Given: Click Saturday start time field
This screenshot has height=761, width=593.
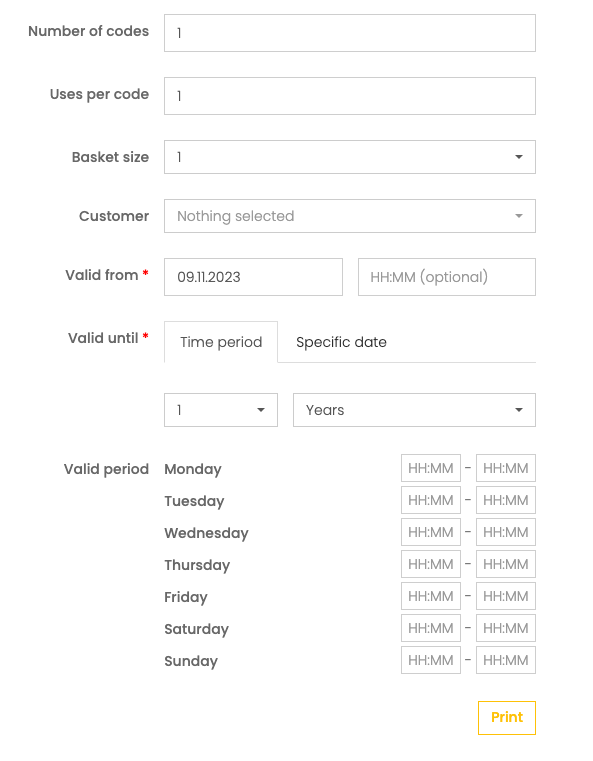Looking at the screenshot, I should 431,628.
